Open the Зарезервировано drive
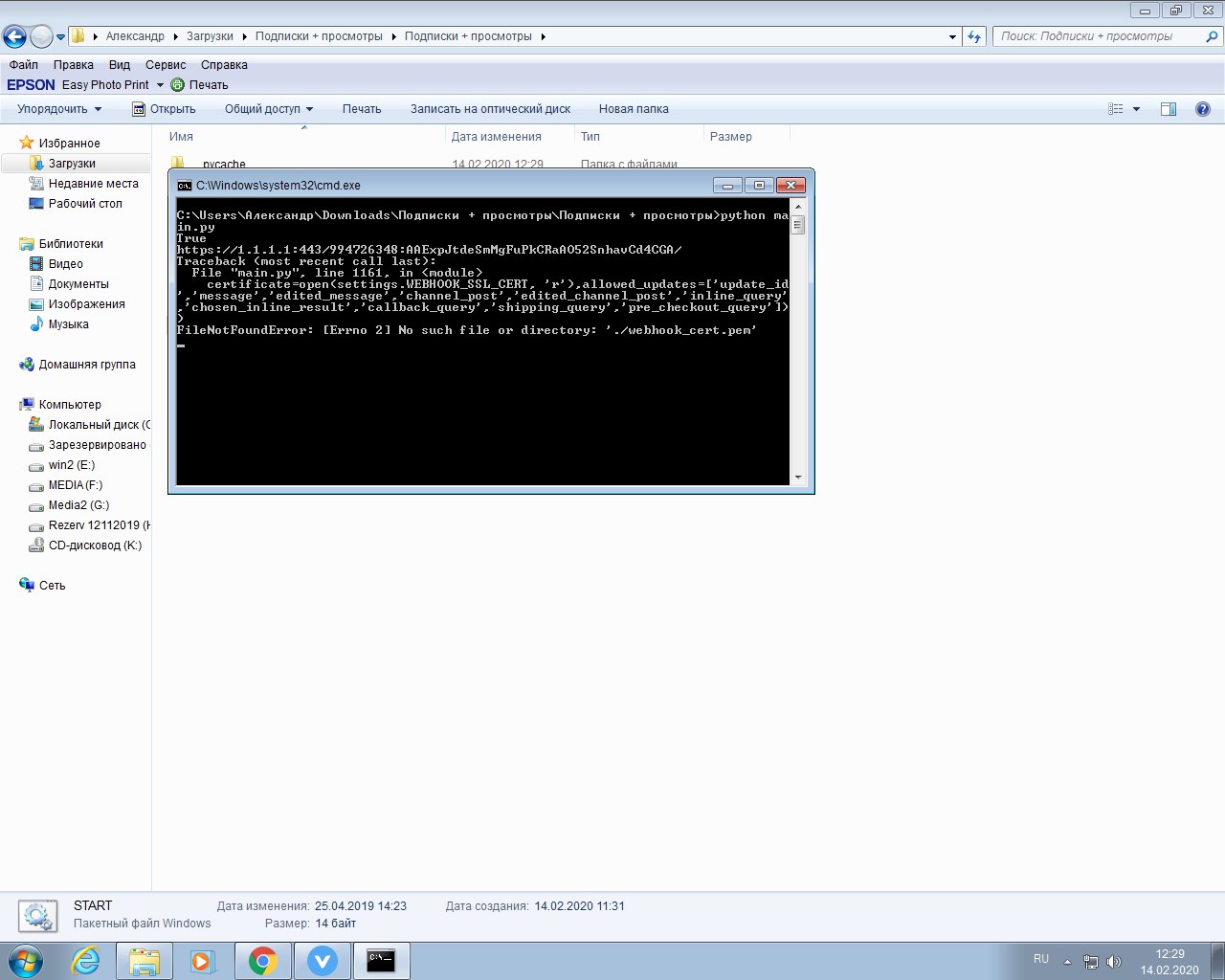This screenshot has height=980, width=1225. [97, 445]
